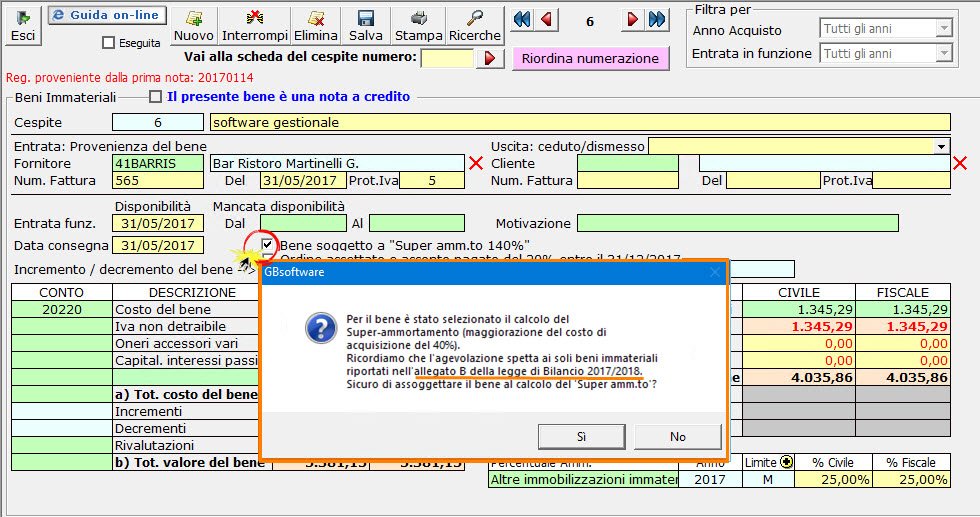Screen dimensions: 980x517
Task: Click the Data consegna date field
Action: tap(158, 245)
